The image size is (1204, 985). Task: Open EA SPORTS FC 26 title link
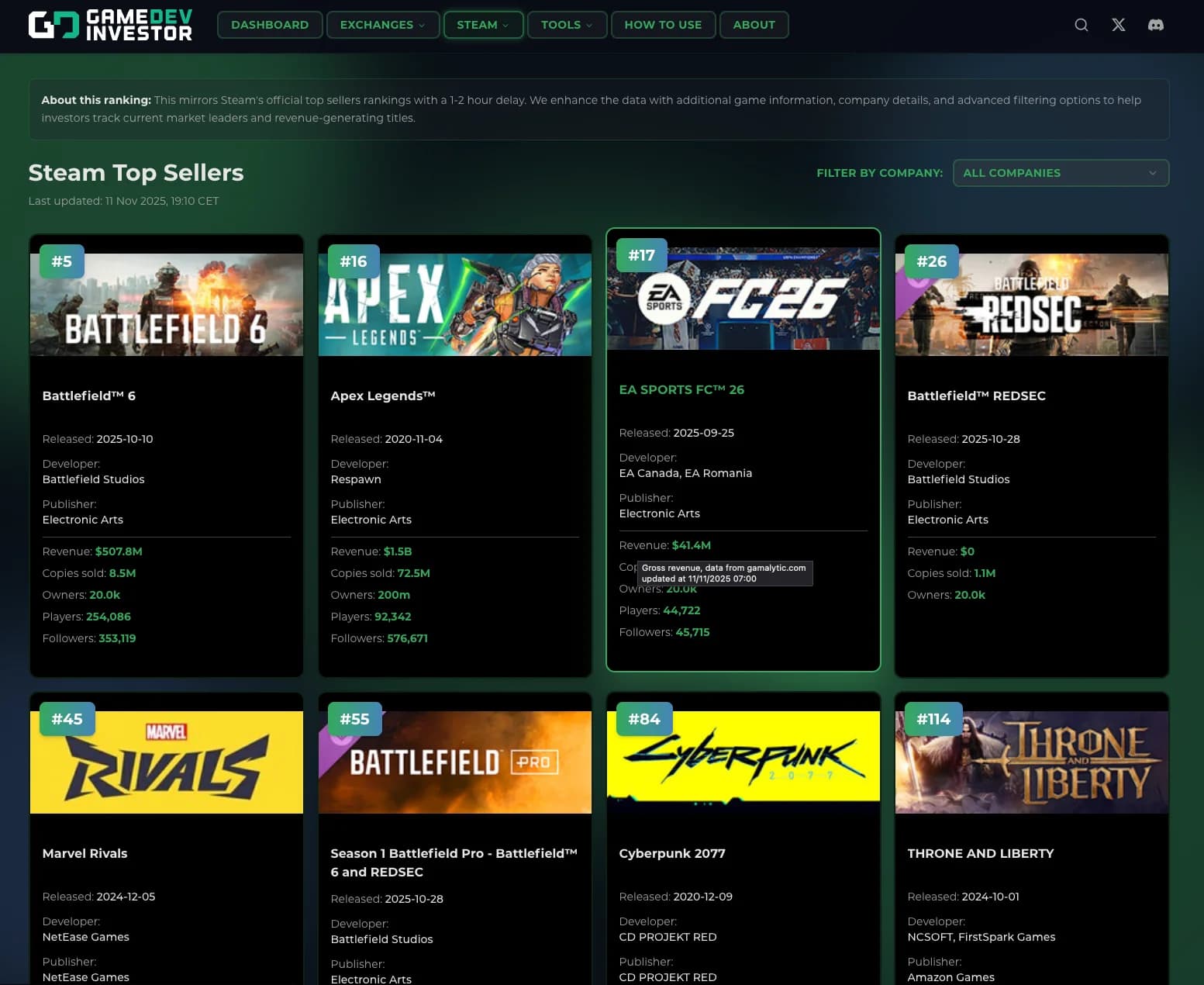(681, 389)
